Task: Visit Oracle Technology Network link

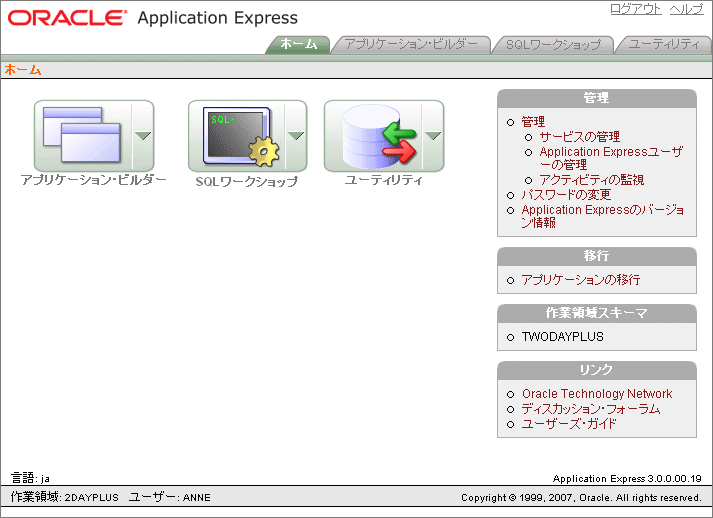Action: [x=597, y=394]
